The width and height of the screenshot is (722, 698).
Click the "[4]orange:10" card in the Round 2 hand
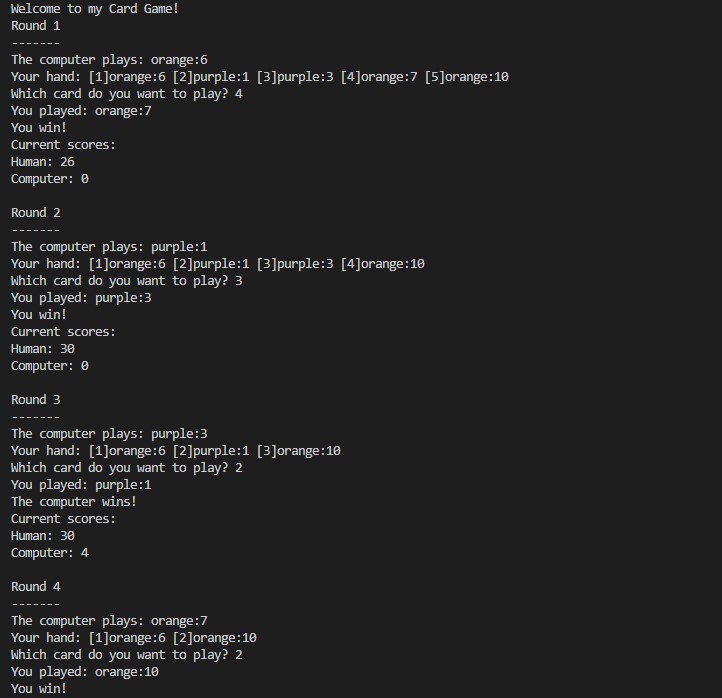point(382,264)
